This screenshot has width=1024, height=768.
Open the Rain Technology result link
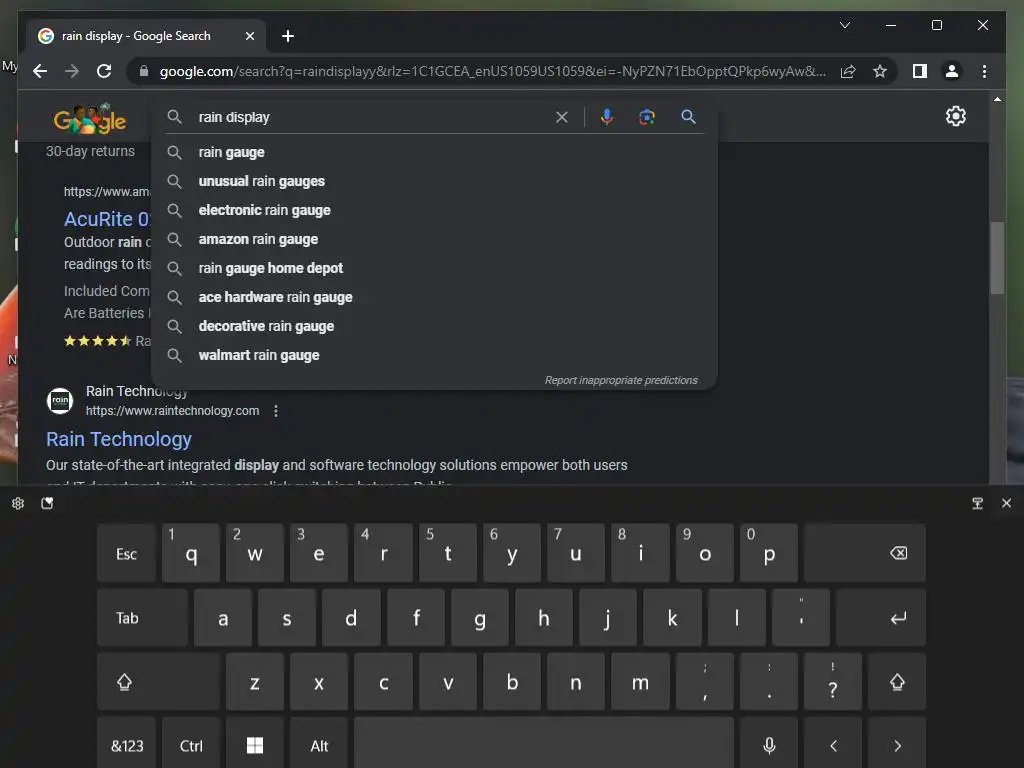point(119,439)
